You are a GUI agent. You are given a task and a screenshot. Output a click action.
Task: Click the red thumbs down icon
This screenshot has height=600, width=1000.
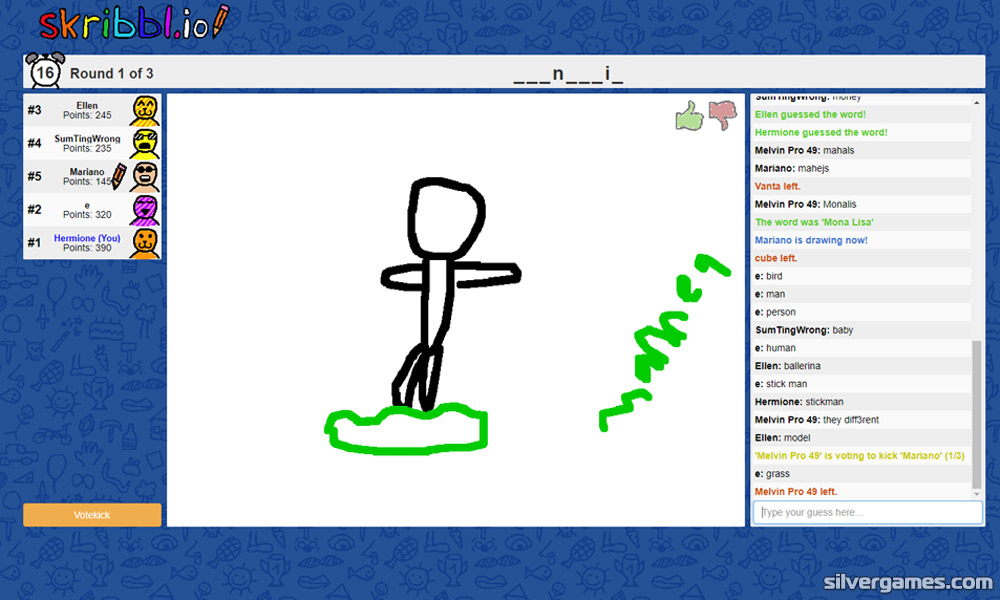pos(722,116)
